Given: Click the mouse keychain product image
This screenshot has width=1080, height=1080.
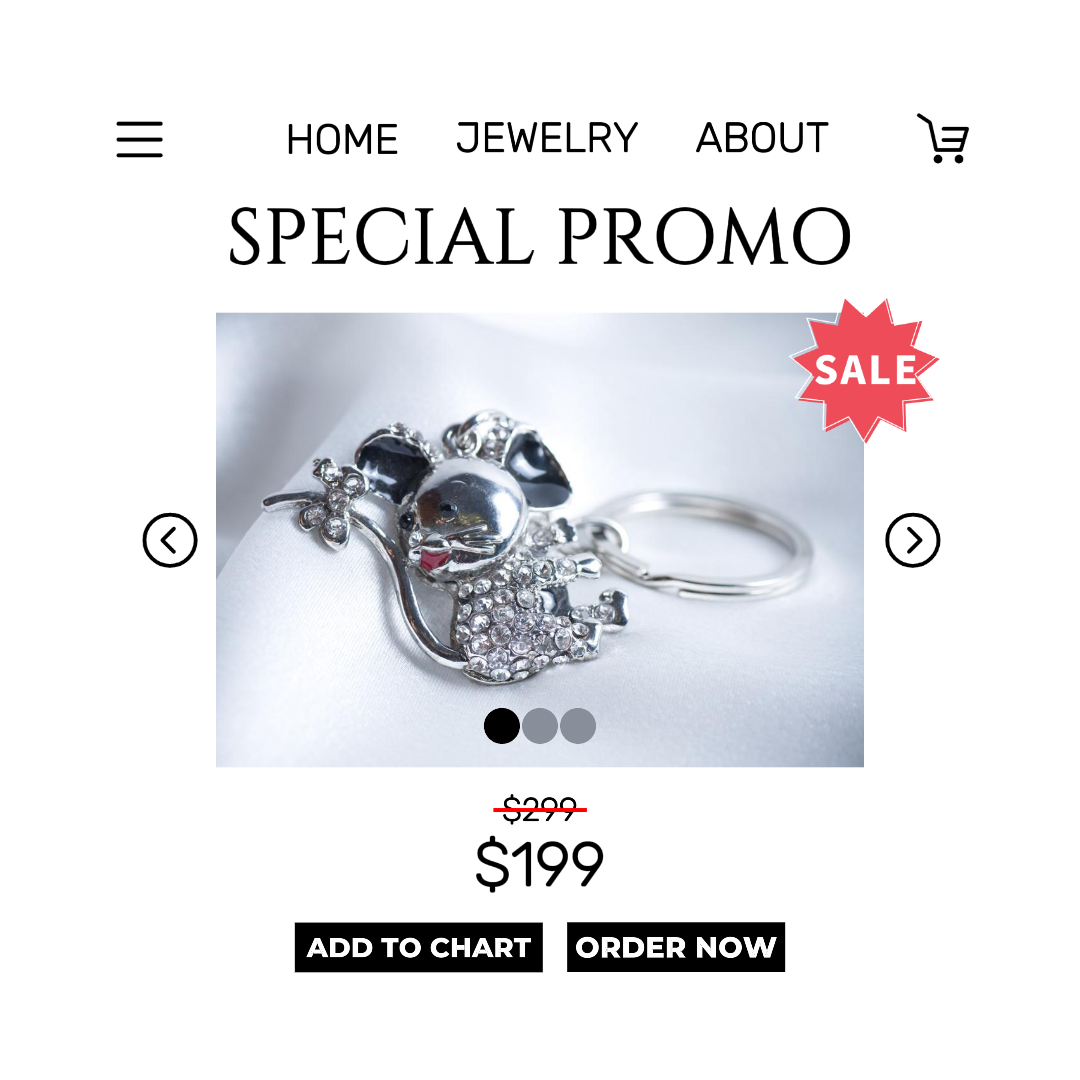Looking at the screenshot, I should click(x=540, y=540).
